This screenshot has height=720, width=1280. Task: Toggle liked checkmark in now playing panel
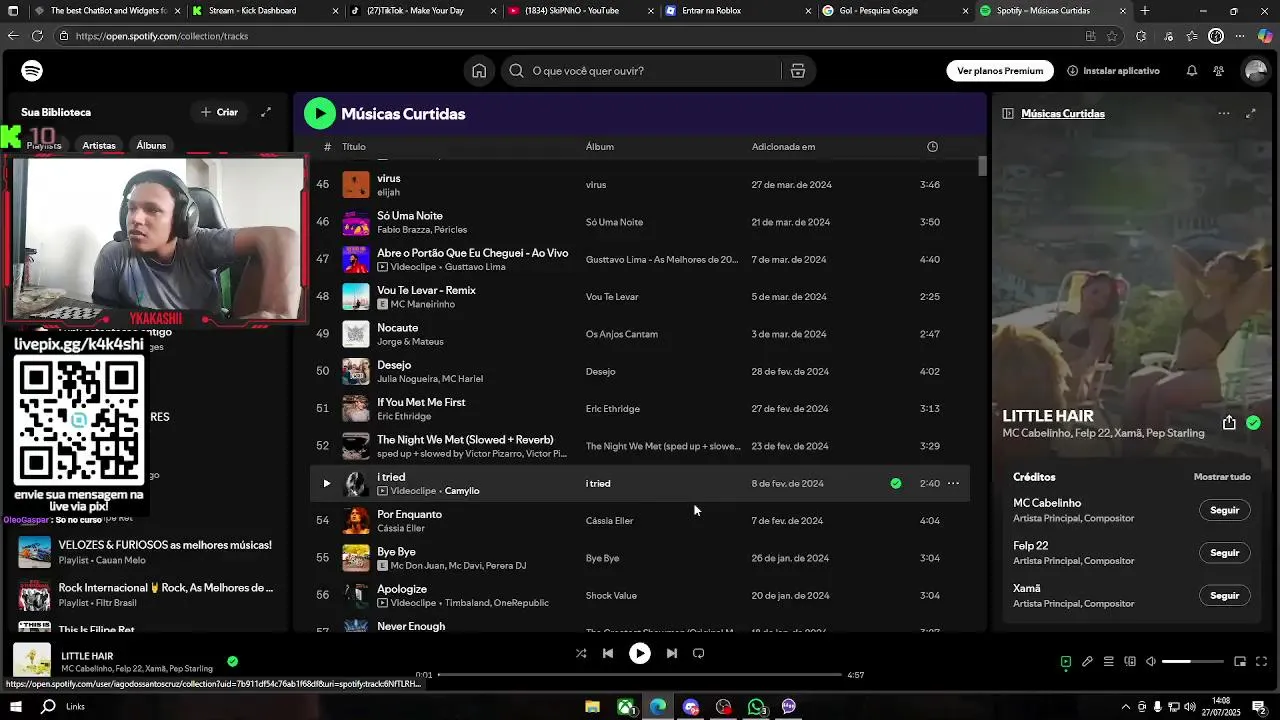[x=1253, y=423]
